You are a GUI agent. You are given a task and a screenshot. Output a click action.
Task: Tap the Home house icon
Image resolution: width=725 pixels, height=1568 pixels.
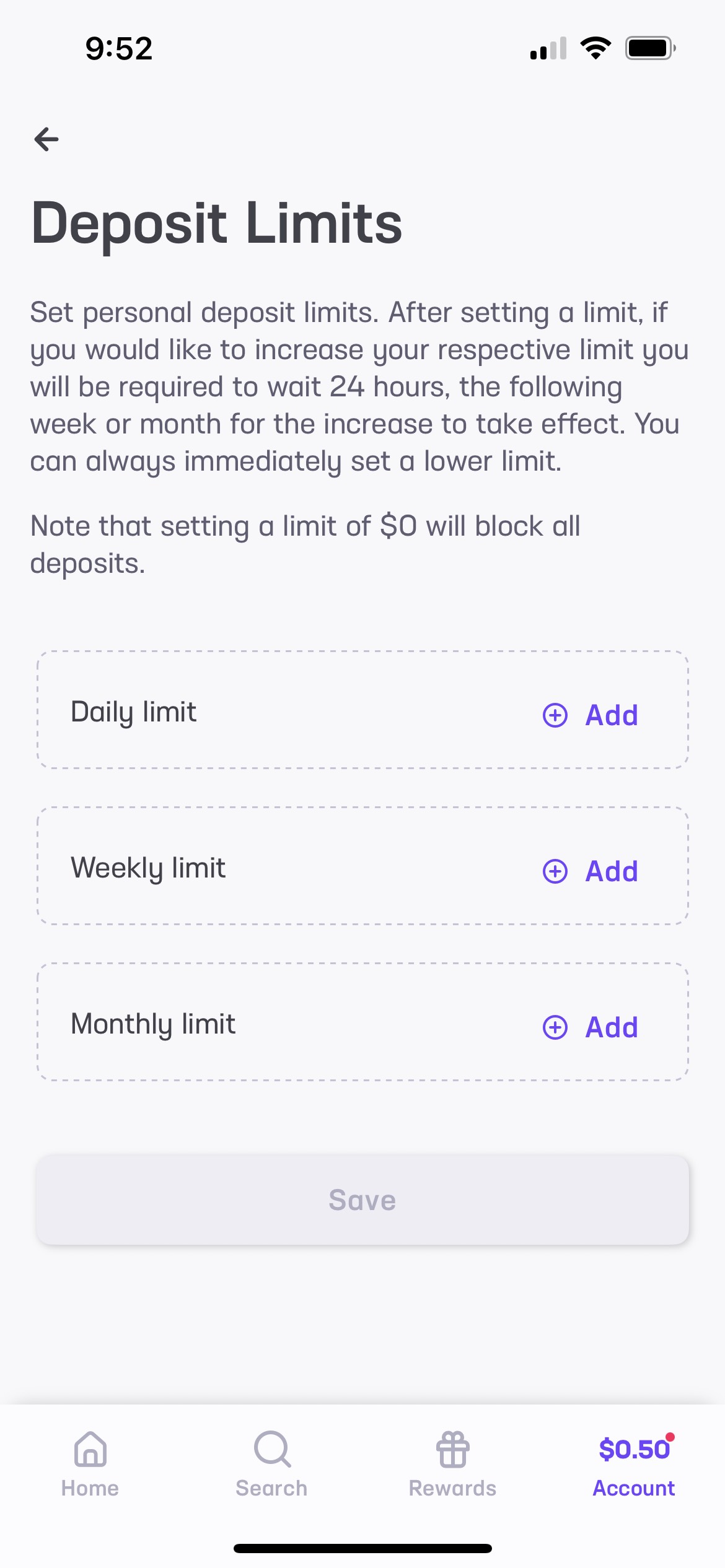tap(90, 1449)
